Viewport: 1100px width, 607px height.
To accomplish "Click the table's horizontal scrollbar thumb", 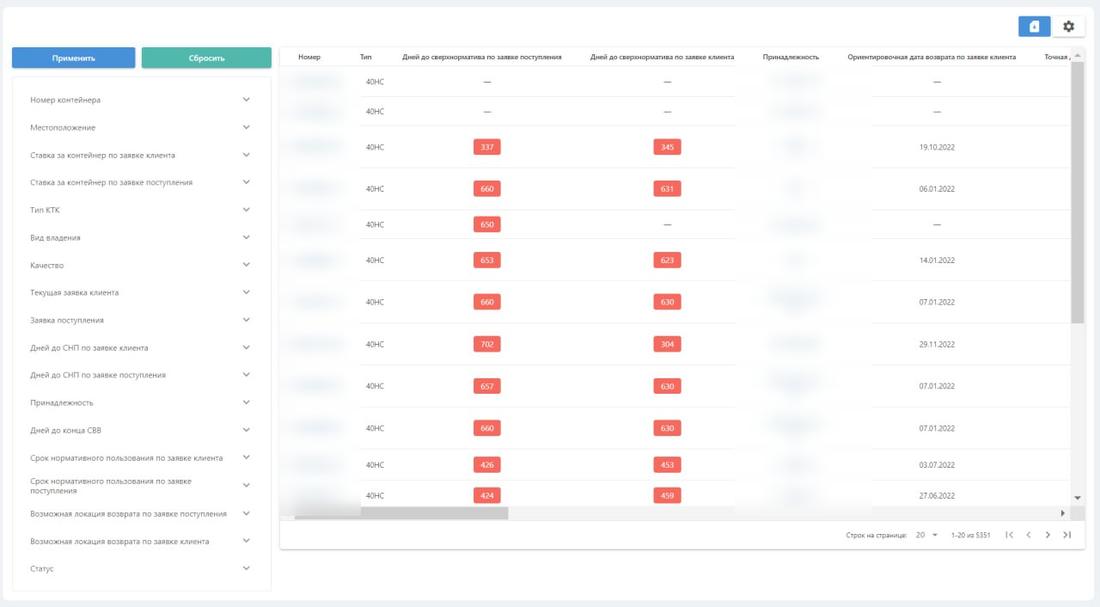I will click(401, 514).
